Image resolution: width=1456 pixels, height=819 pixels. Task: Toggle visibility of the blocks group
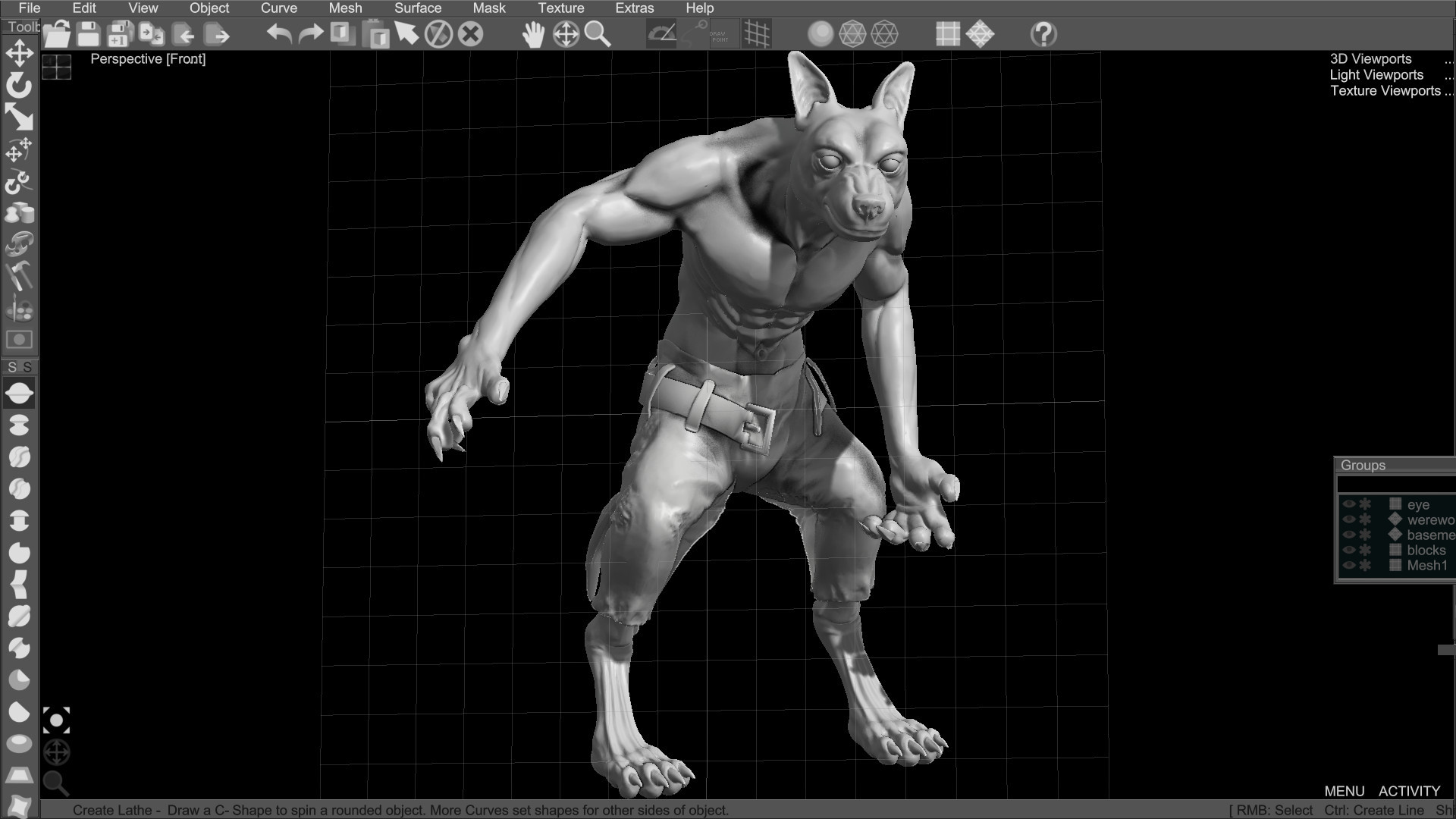click(1350, 551)
